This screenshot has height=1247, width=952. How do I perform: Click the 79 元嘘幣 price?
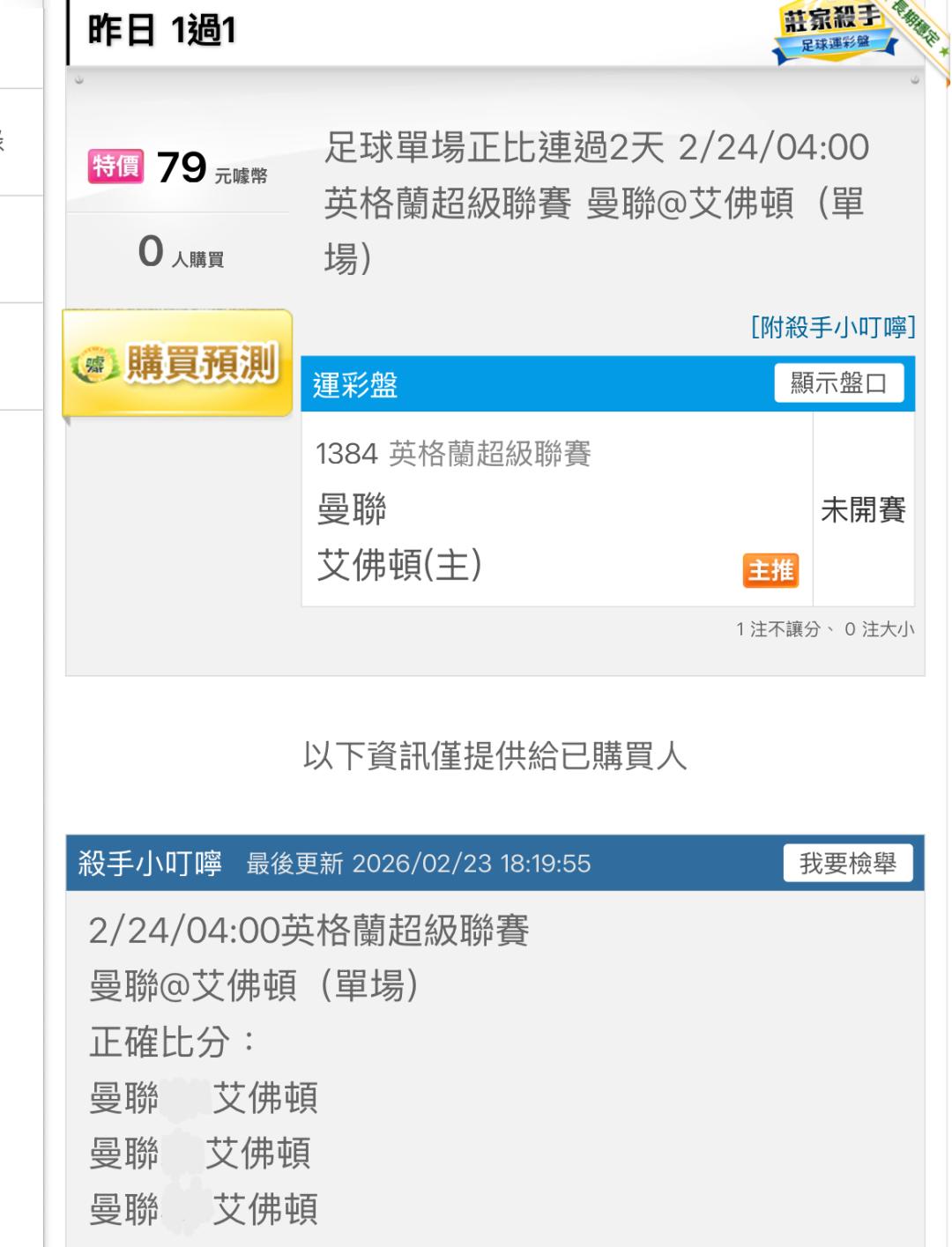(x=212, y=167)
